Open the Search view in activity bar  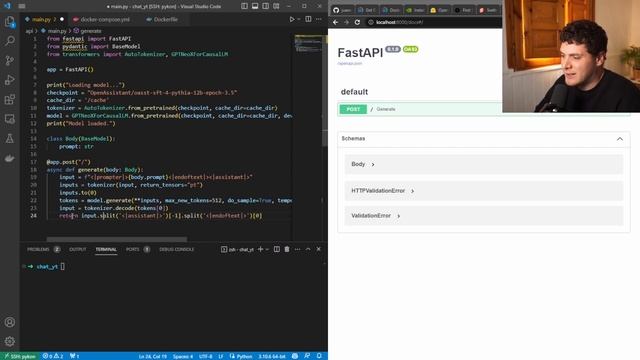(9, 40)
